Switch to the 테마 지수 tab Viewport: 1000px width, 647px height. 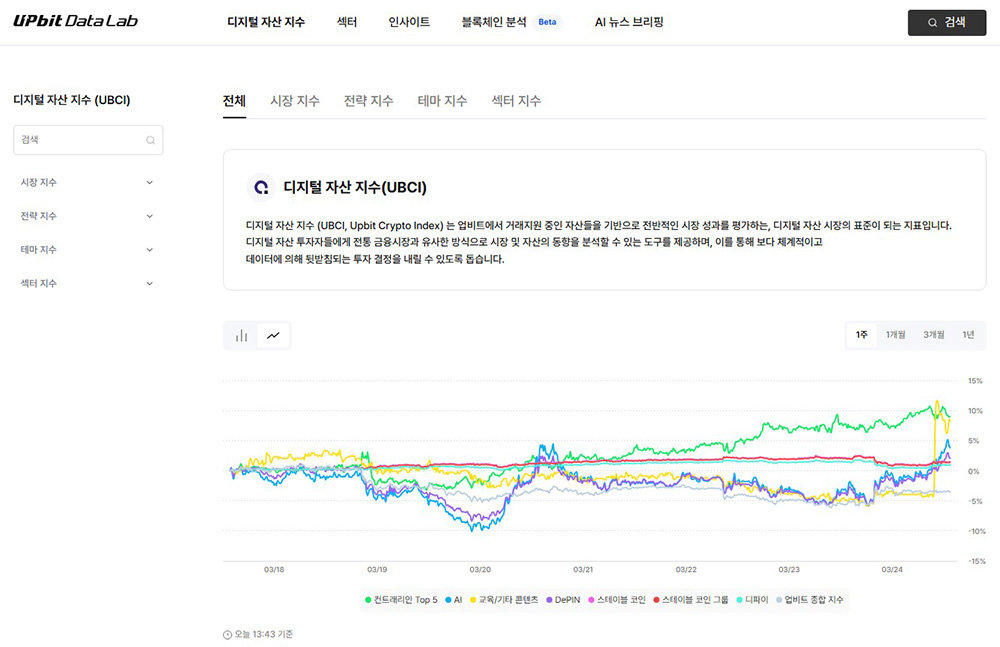tap(443, 101)
